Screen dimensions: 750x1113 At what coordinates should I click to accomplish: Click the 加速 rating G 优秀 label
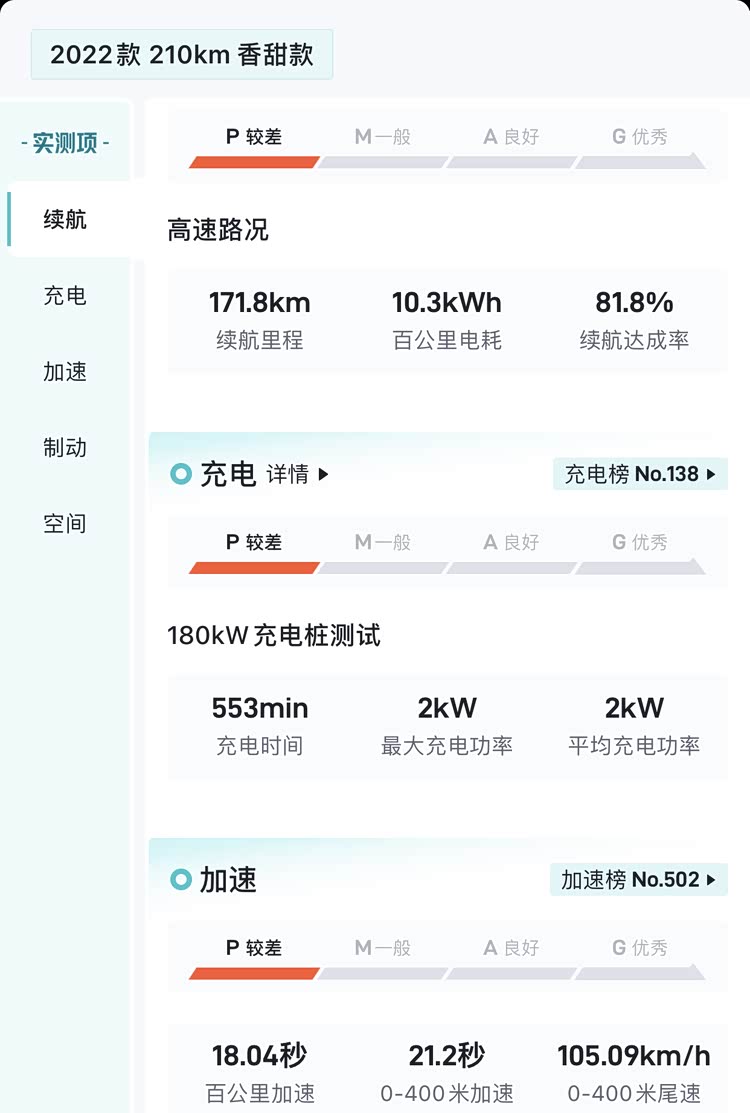coord(640,948)
